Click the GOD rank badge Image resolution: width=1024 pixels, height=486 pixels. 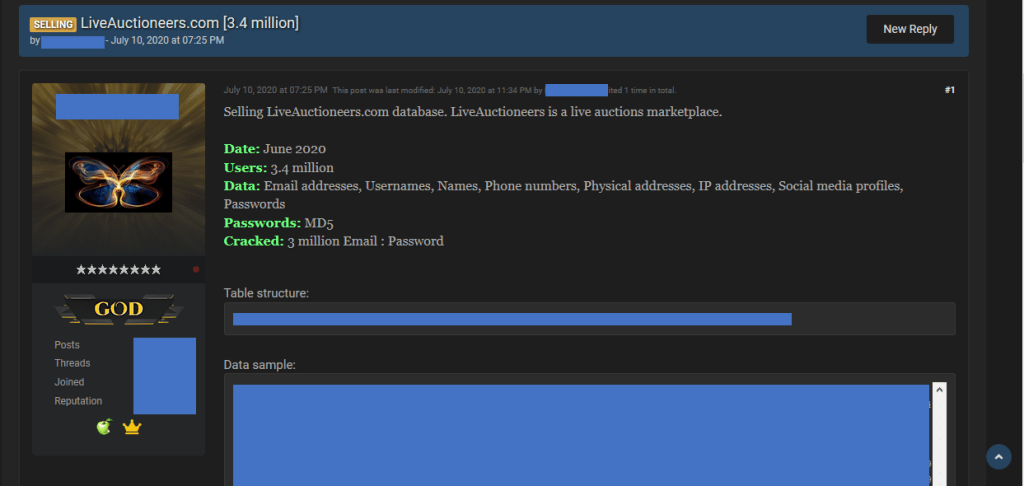(x=118, y=310)
